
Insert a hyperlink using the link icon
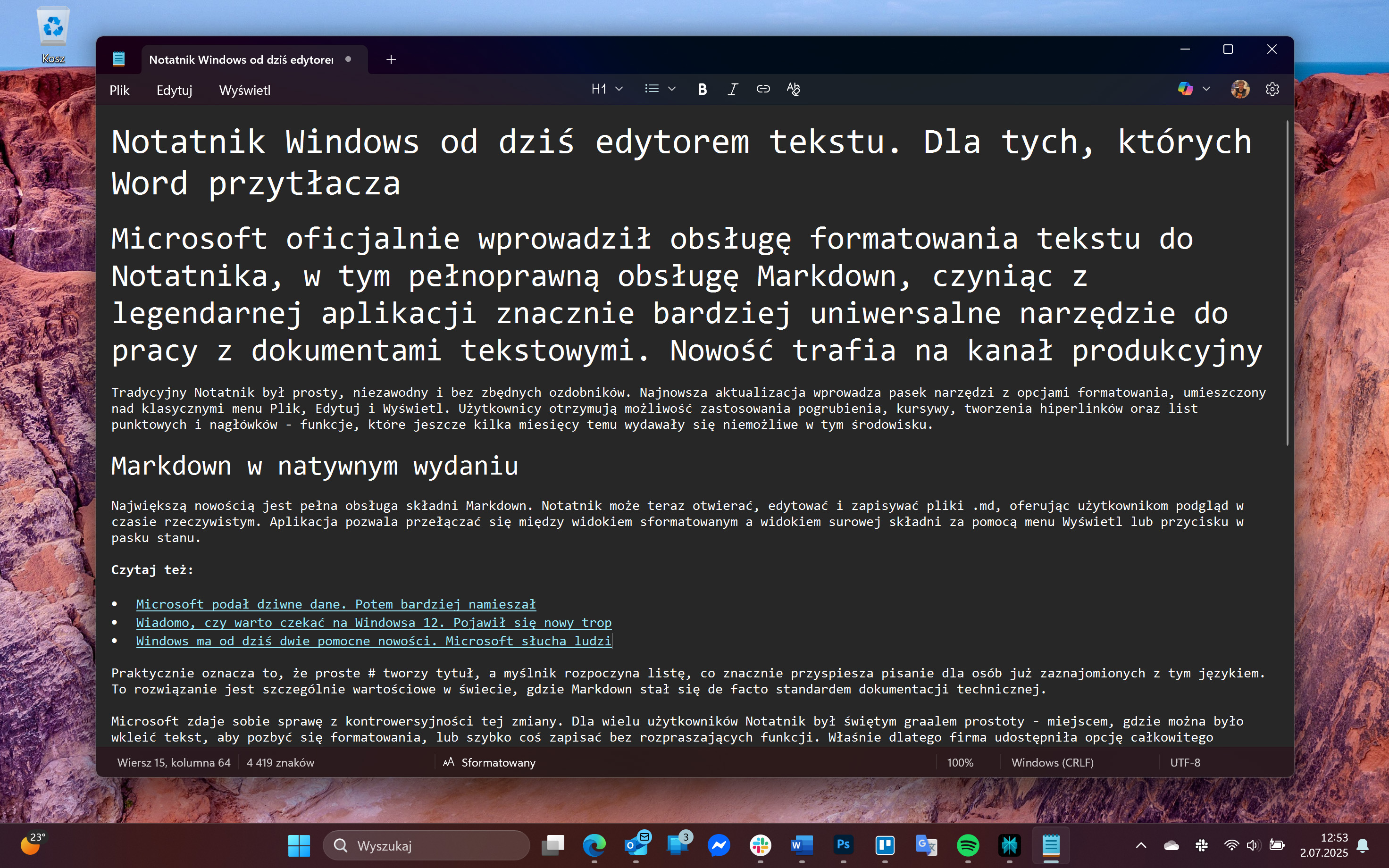click(x=763, y=89)
